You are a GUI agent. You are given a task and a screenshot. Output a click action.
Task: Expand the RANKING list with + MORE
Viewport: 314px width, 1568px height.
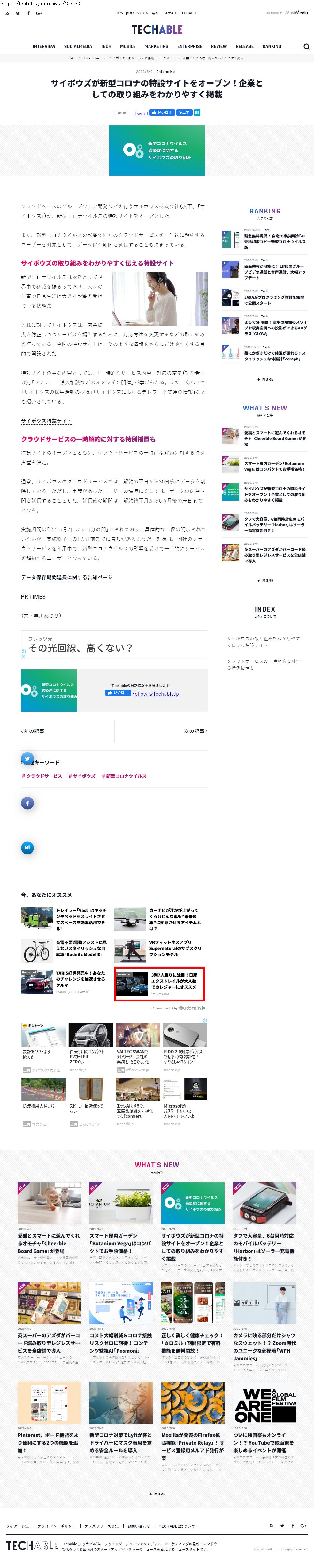coord(265,379)
